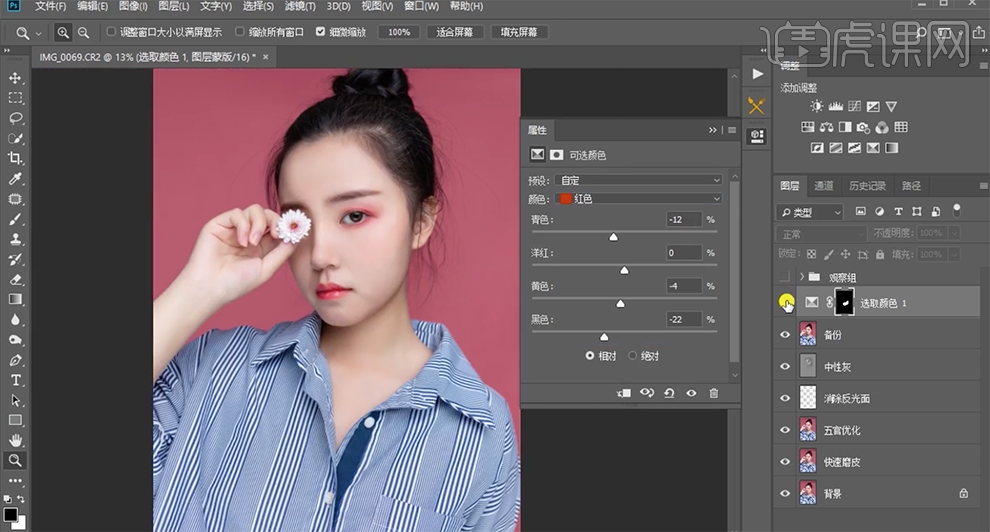
Task: Select the Horizontal Type tool
Action: pos(16,380)
